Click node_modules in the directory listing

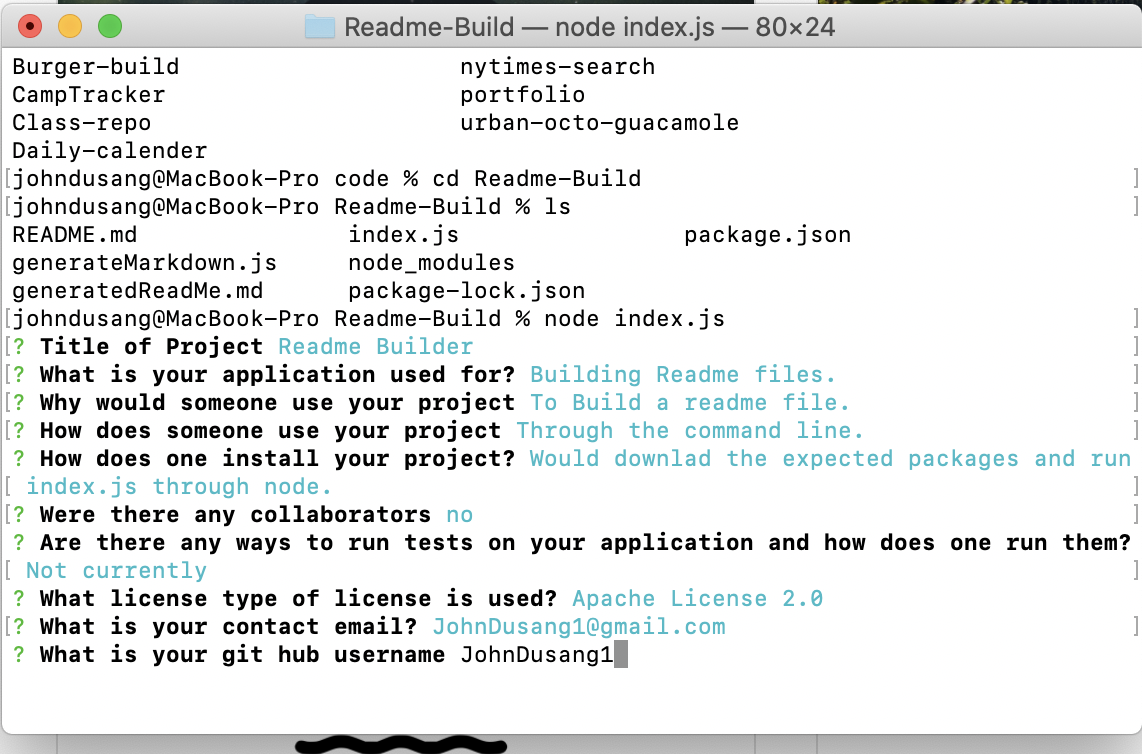click(x=431, y=263)
